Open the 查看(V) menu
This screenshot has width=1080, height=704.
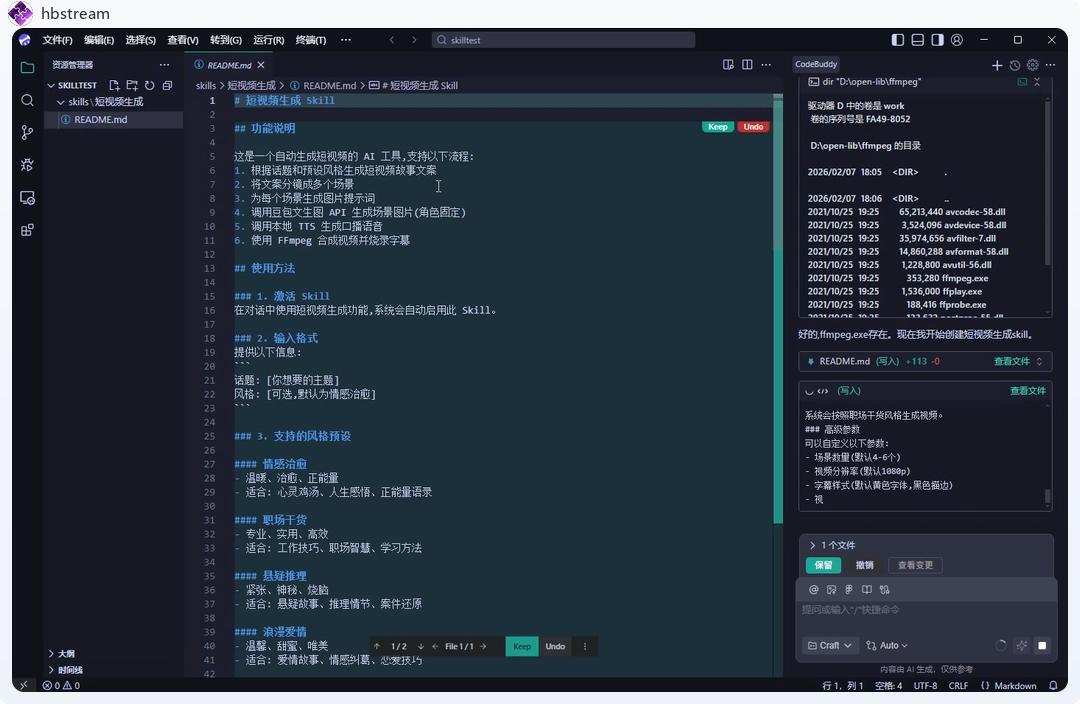click(183, 40)
